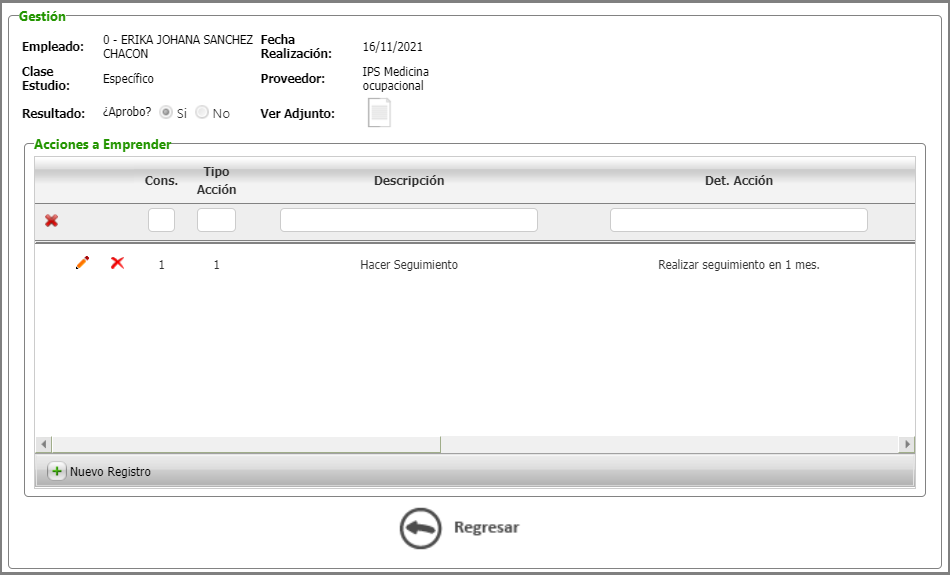Click the date value 16/11/2021
This screenshot has height=575, width=950.
tap(393, 47)
